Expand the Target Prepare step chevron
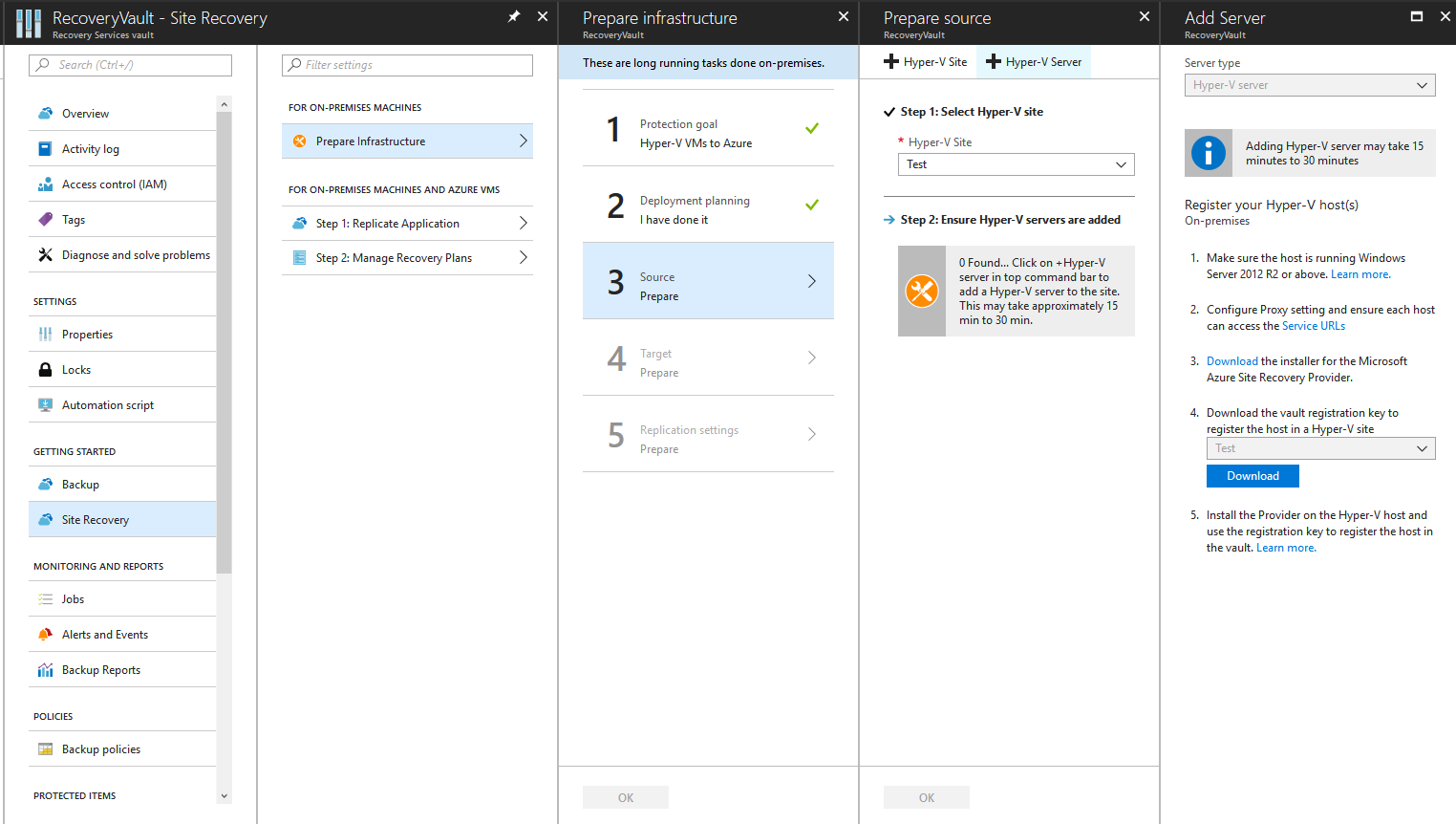 [812, 358]
